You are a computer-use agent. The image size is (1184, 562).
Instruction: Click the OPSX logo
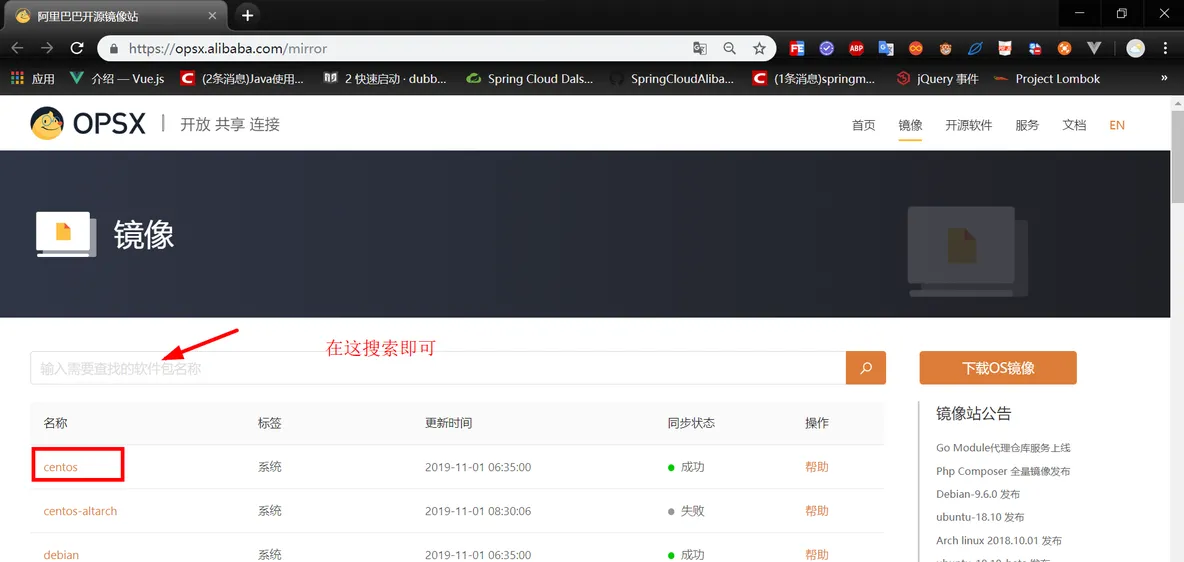pos(88,123)
